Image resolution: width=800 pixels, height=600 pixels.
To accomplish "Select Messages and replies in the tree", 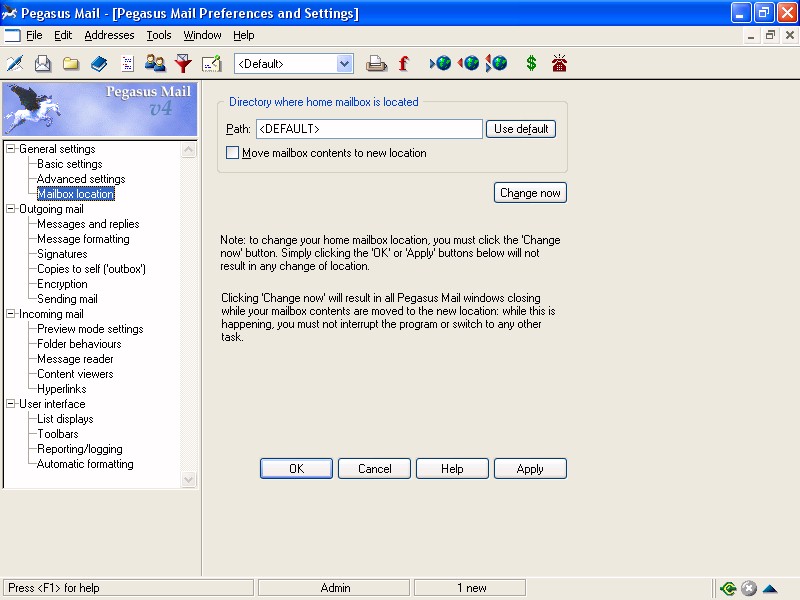I will coord(88,223).
